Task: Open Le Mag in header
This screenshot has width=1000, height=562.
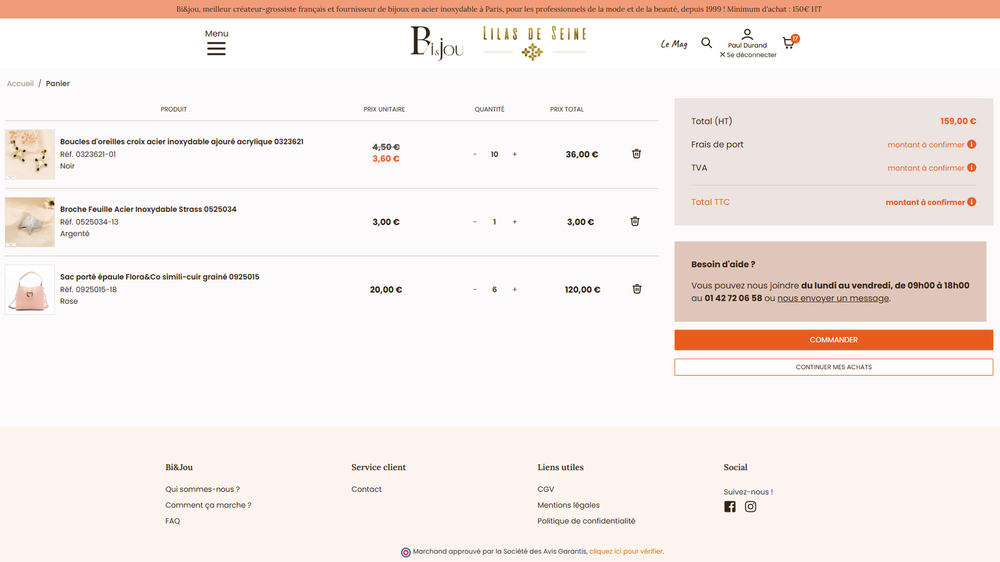Action: click(x=674, y=44)
